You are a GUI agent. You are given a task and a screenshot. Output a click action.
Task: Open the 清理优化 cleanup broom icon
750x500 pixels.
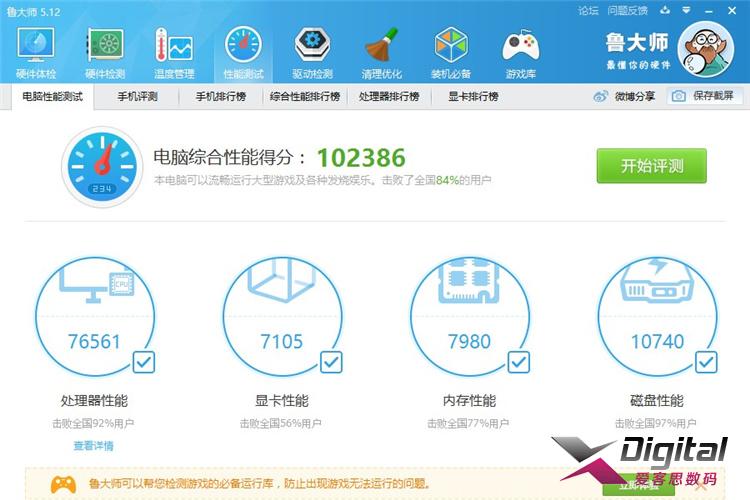[381, 53]
